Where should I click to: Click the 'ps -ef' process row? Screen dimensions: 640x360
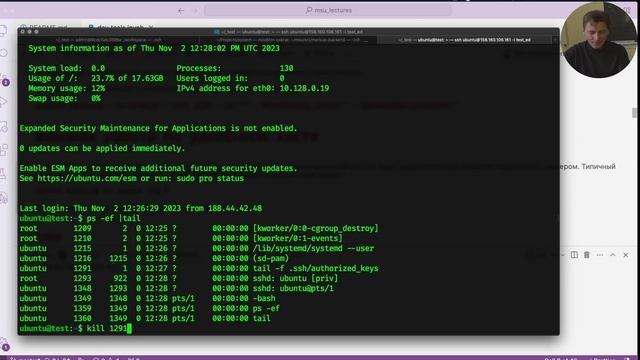click(x=150, y=308)
